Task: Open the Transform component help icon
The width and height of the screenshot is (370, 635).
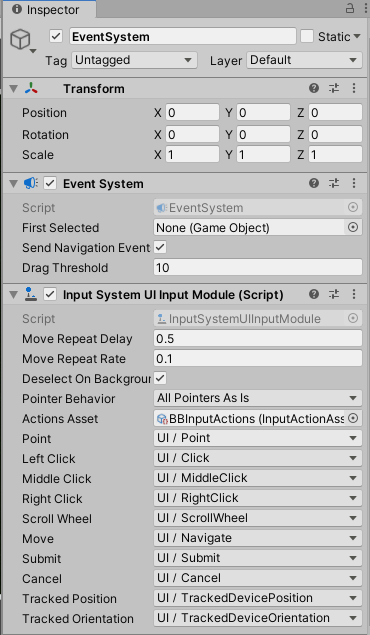Action: (314, 88)
